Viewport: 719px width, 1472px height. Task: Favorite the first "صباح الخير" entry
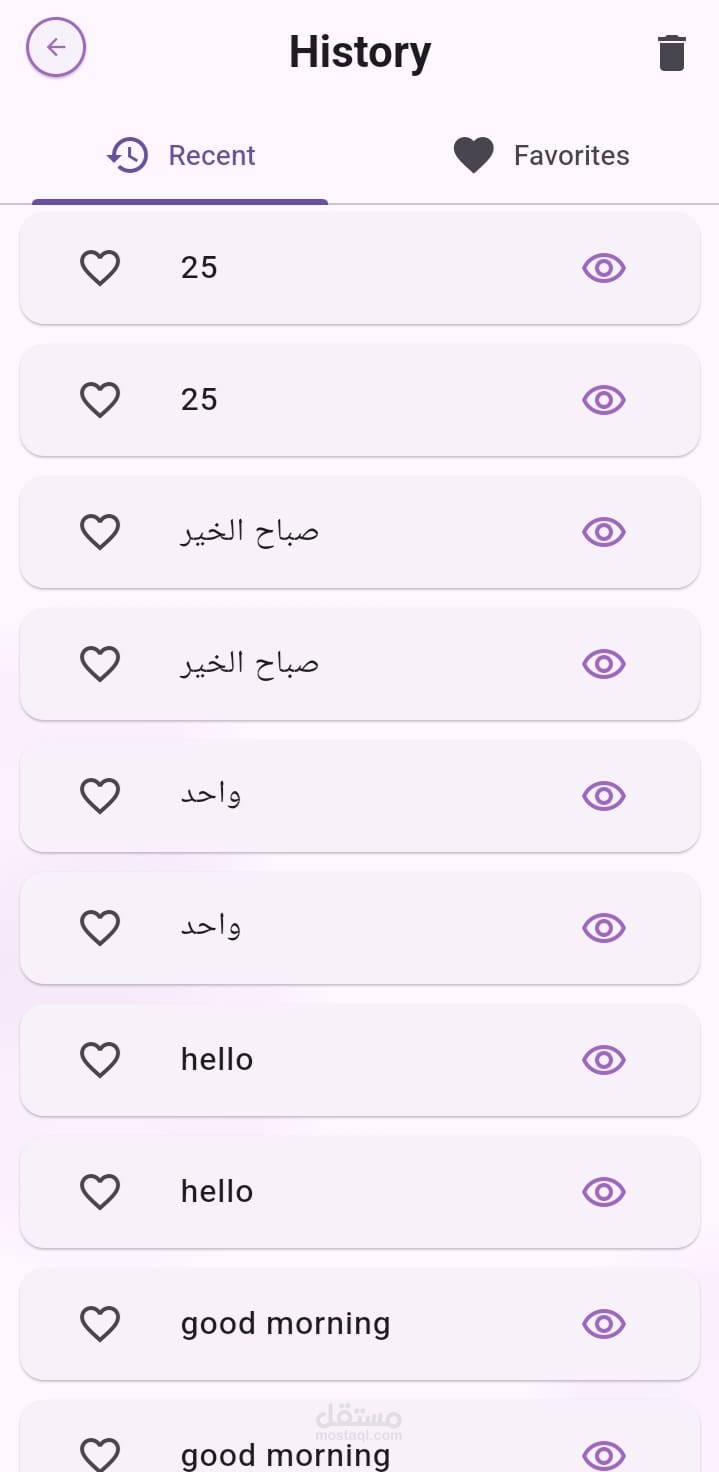(x=100, y=532)
